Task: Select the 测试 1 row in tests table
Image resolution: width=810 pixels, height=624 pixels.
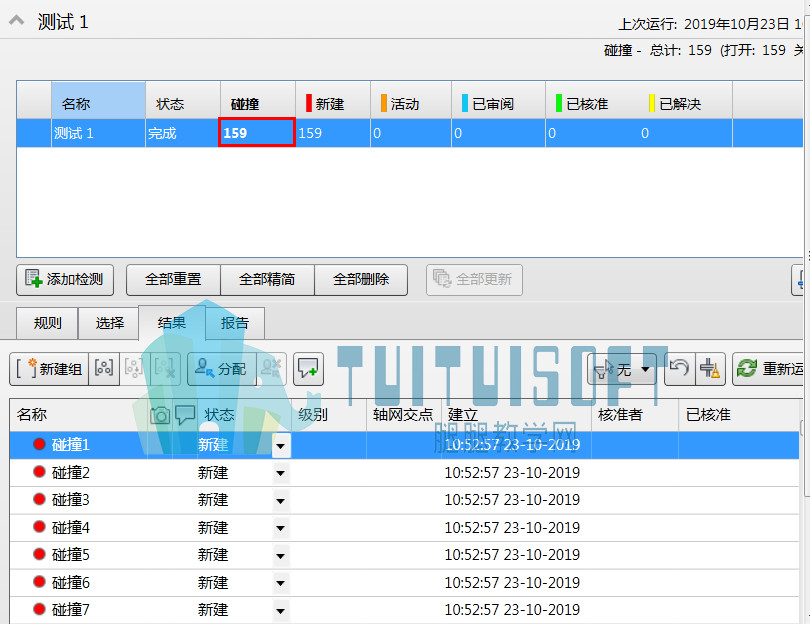Action: 410,133
